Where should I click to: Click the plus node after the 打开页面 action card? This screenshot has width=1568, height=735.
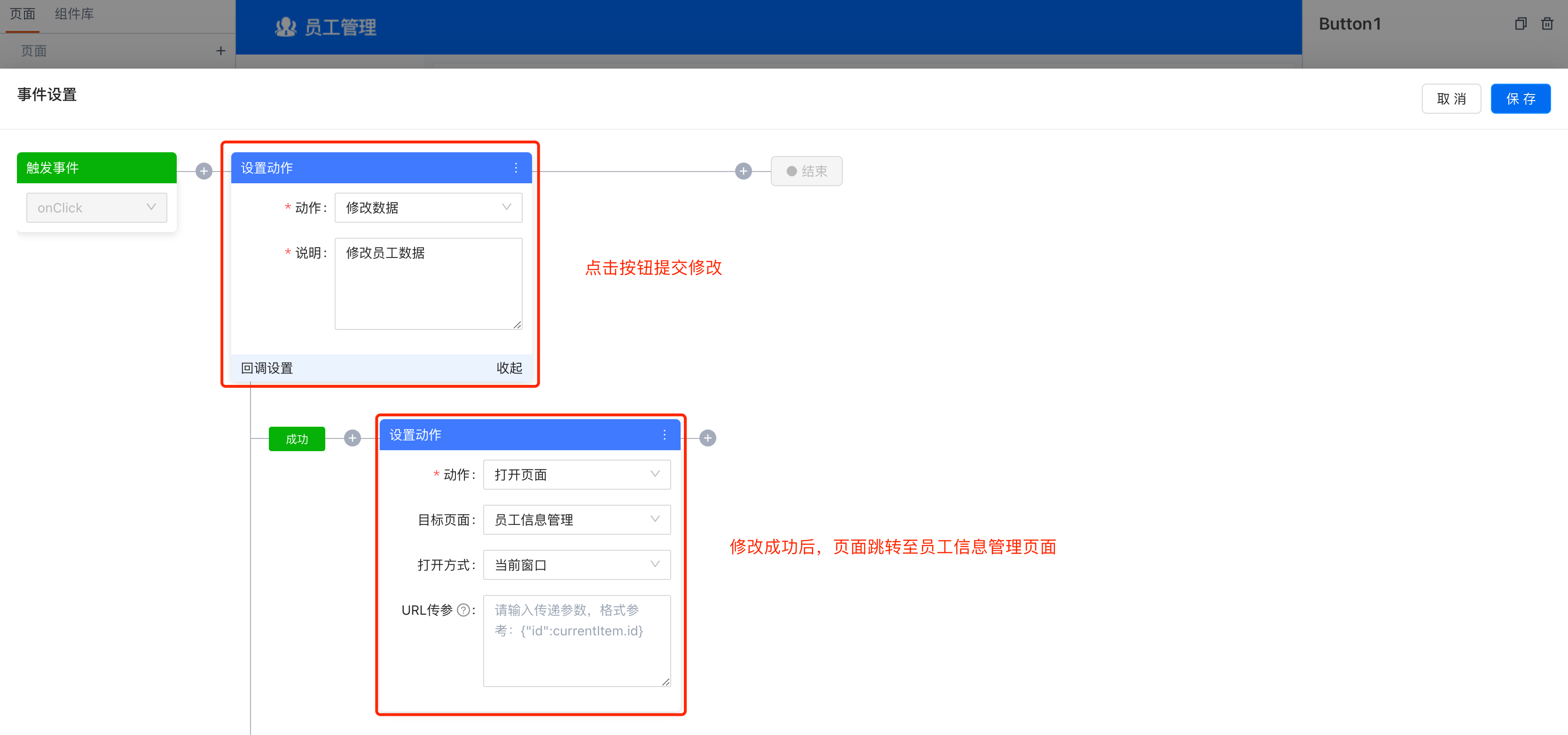[707, 438]
